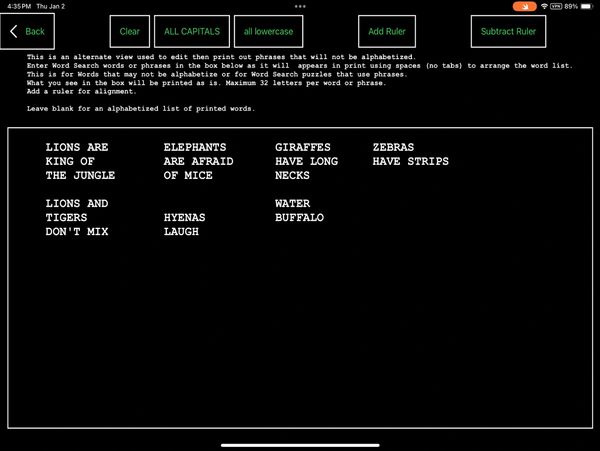Place cursor on the word BUFFALO
600x451 pixels.
[299, 217]
